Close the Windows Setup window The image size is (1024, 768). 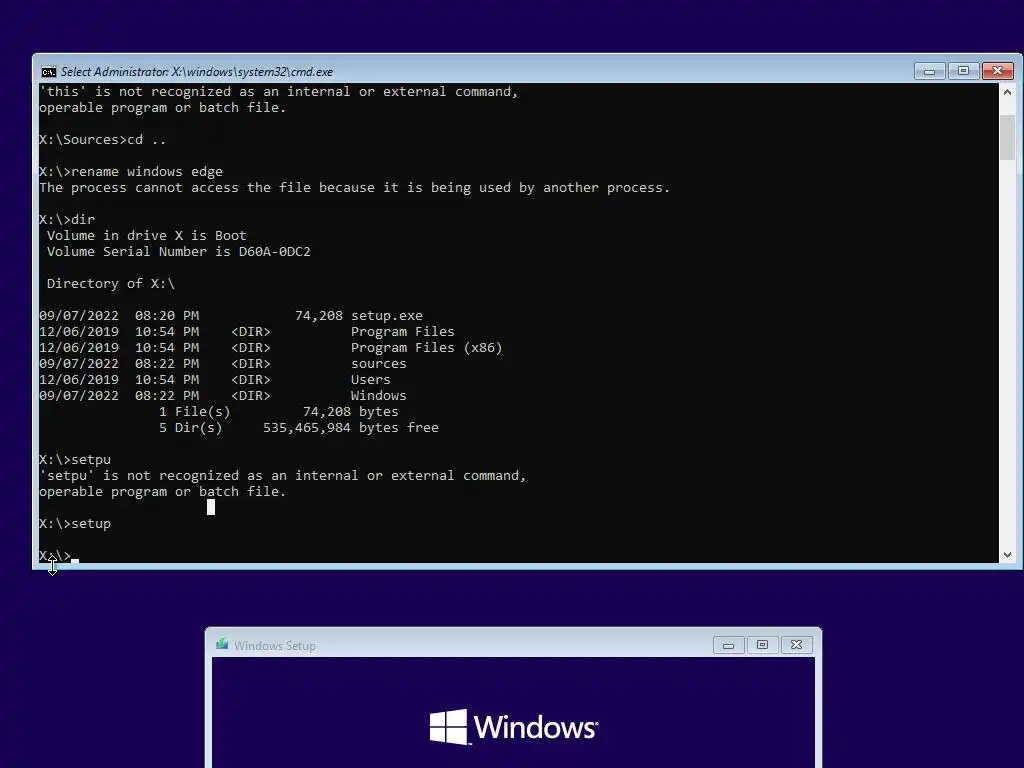(796, 645)
